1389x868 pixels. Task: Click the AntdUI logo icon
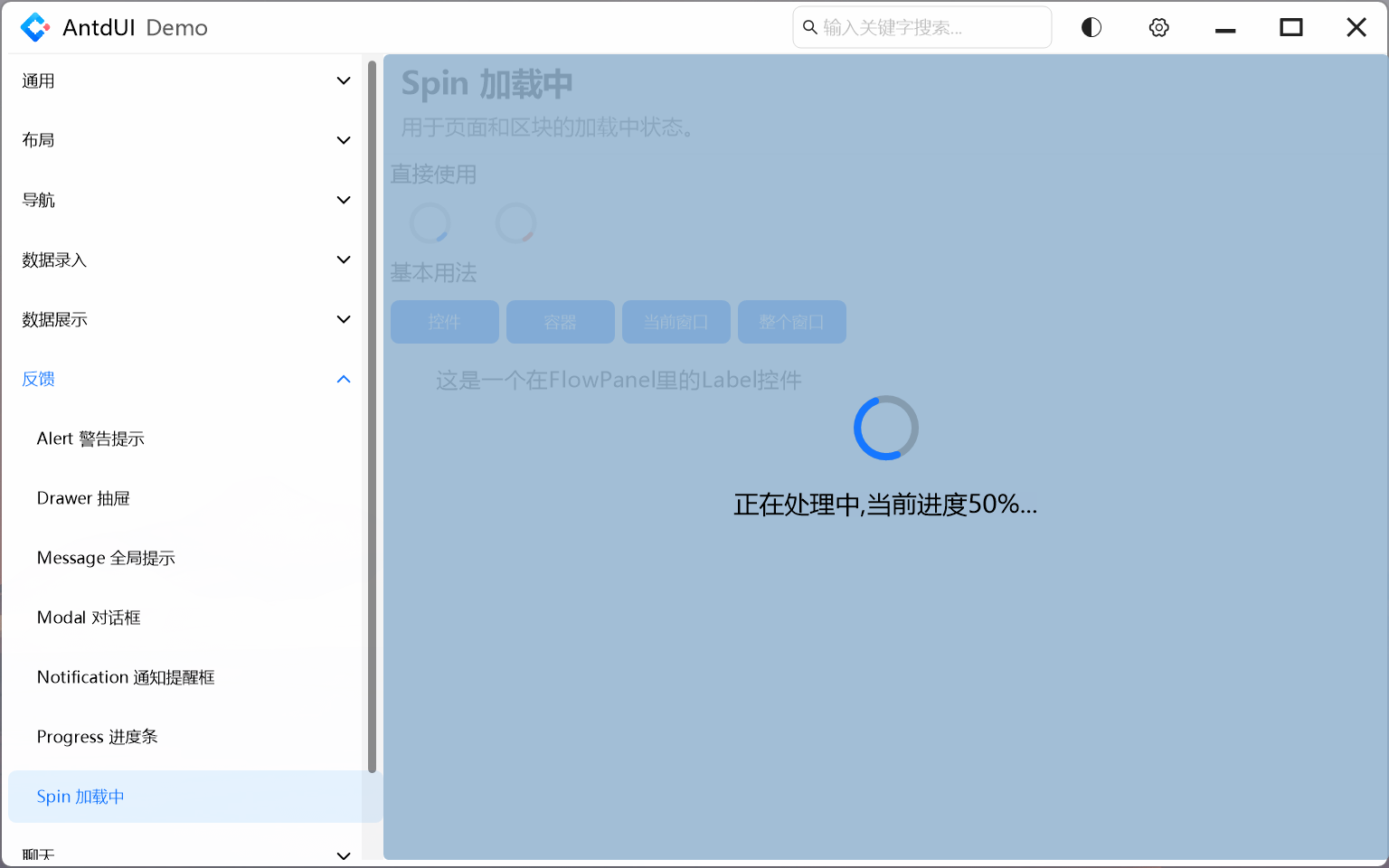[34, 27]
